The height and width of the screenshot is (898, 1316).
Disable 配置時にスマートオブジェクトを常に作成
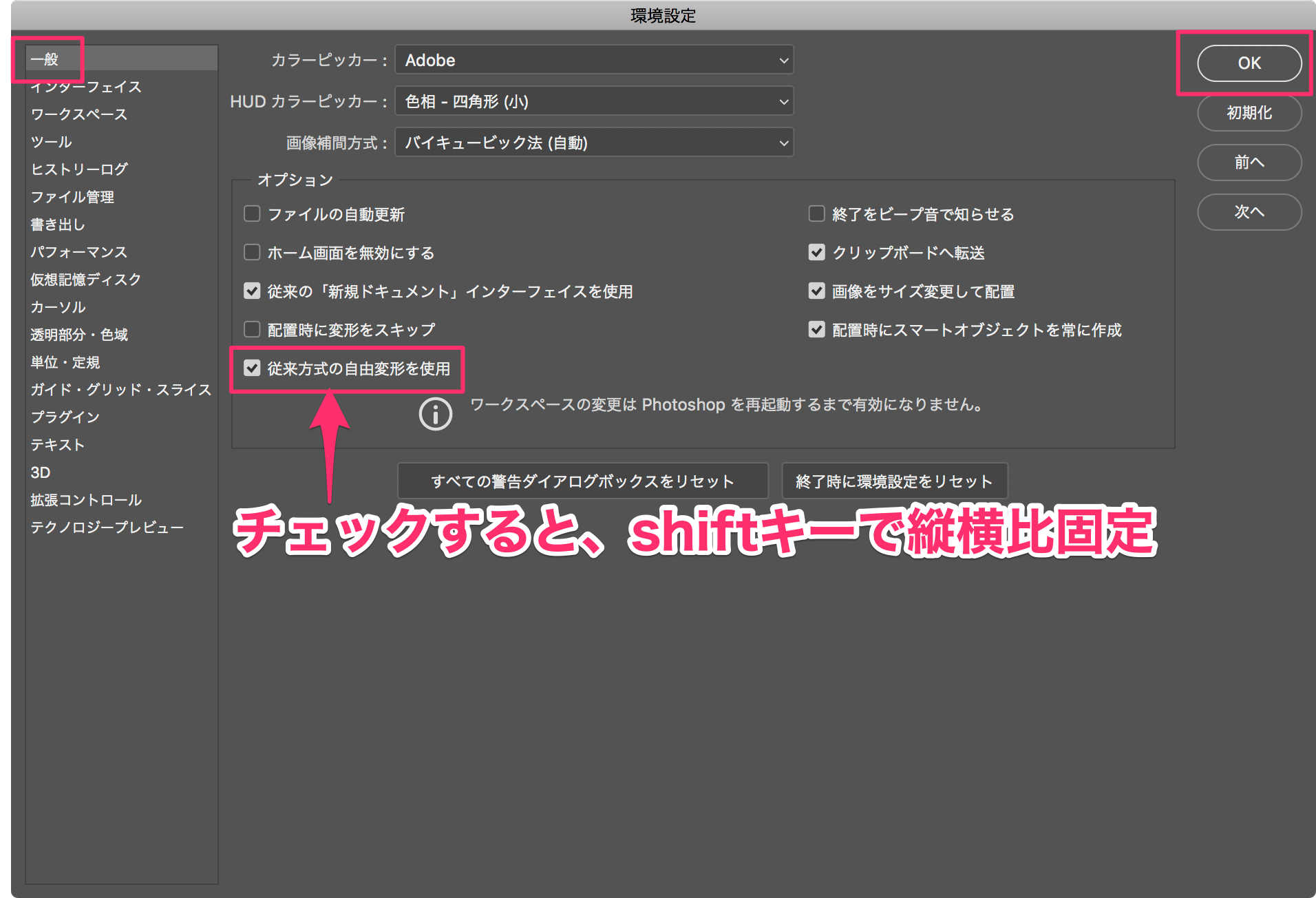817,330
